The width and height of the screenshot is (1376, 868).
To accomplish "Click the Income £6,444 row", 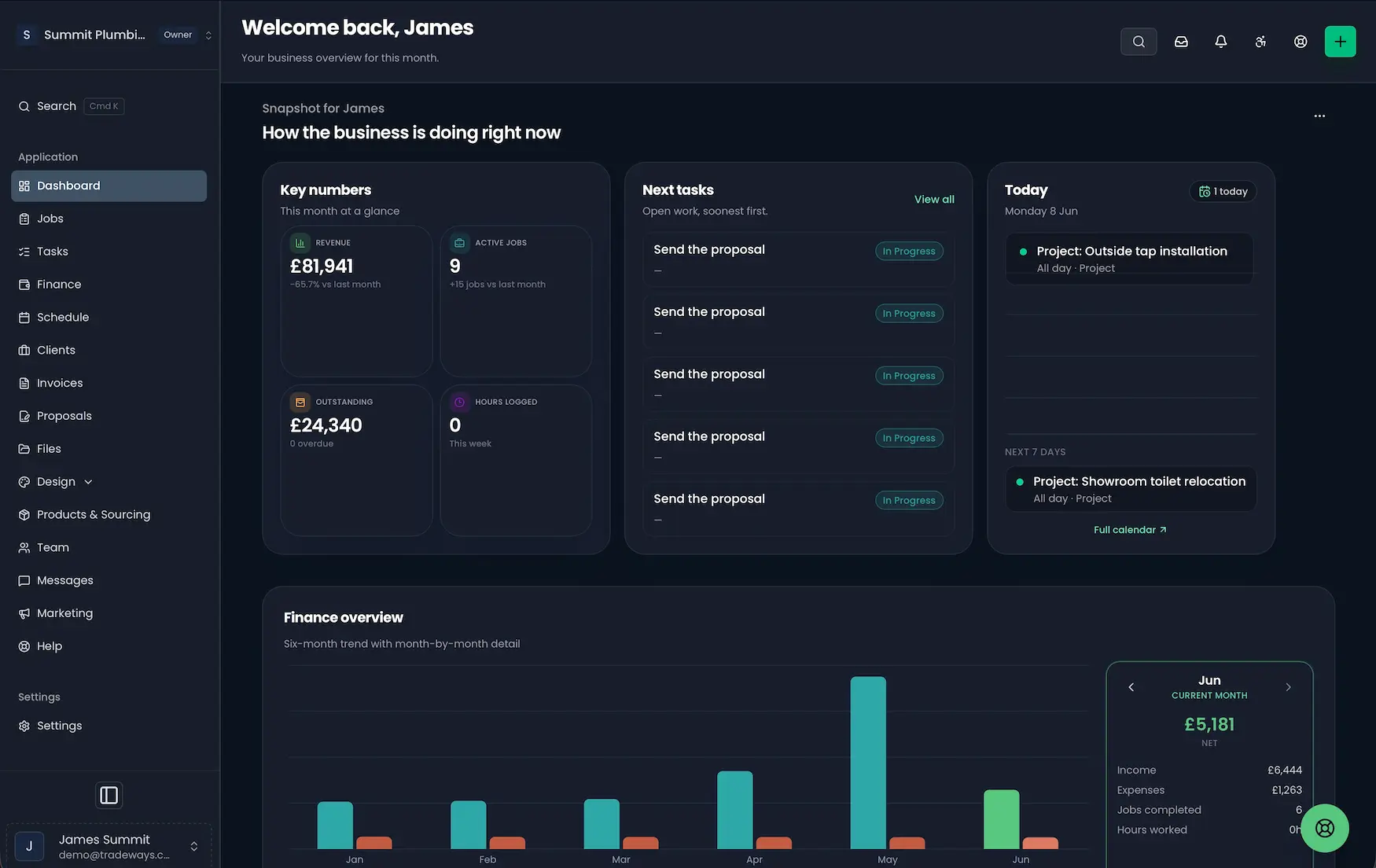I will [x=1209, y=771].
